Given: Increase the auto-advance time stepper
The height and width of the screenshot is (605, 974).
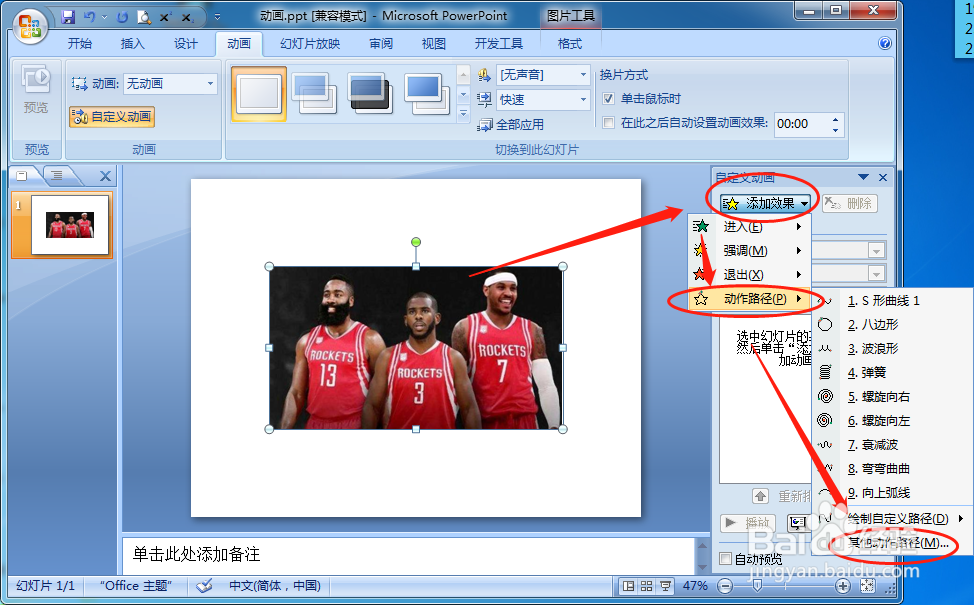Looking at the screenshot, I should coord(835,119).
